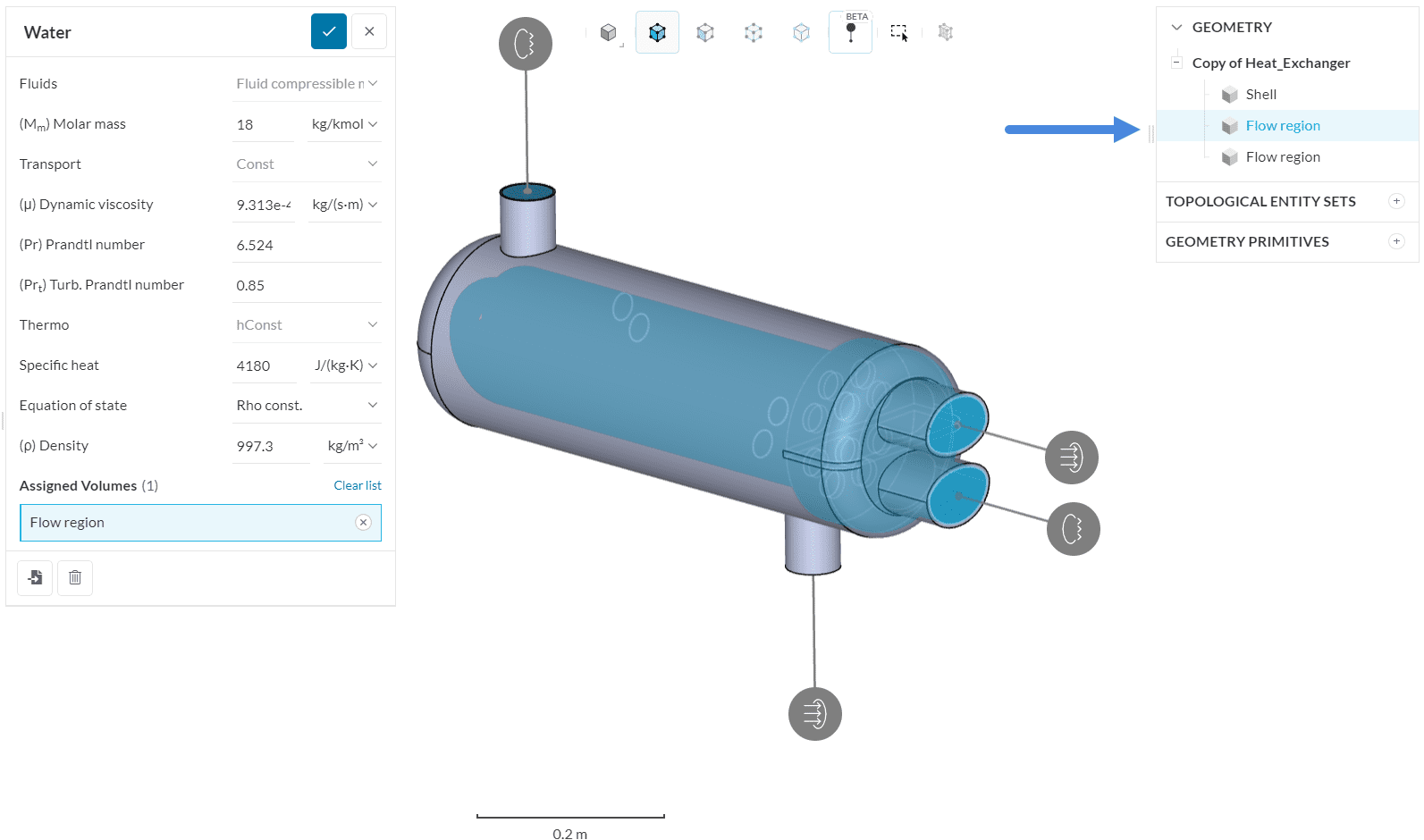Open the Equation of state dropdown
Viewport: 1424px width, 840px height.
point(307,406)
